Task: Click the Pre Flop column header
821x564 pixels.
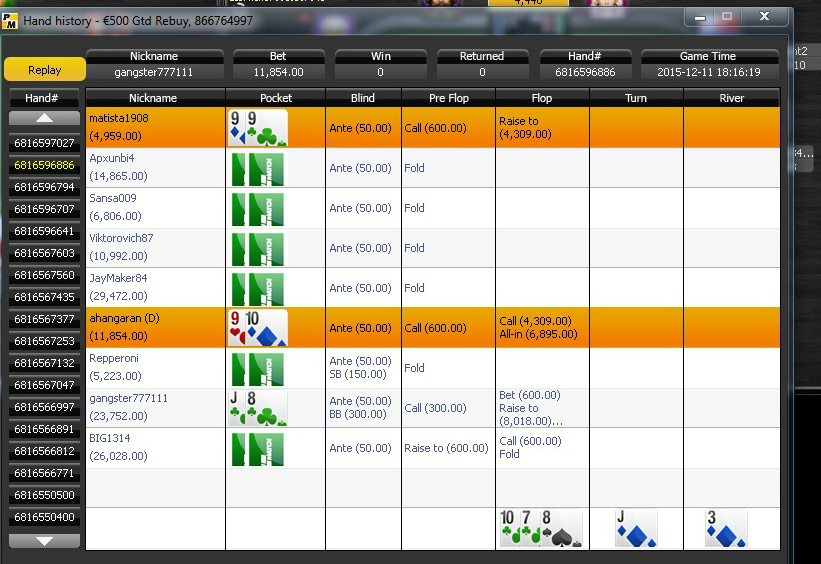Action: coord(449,98)
